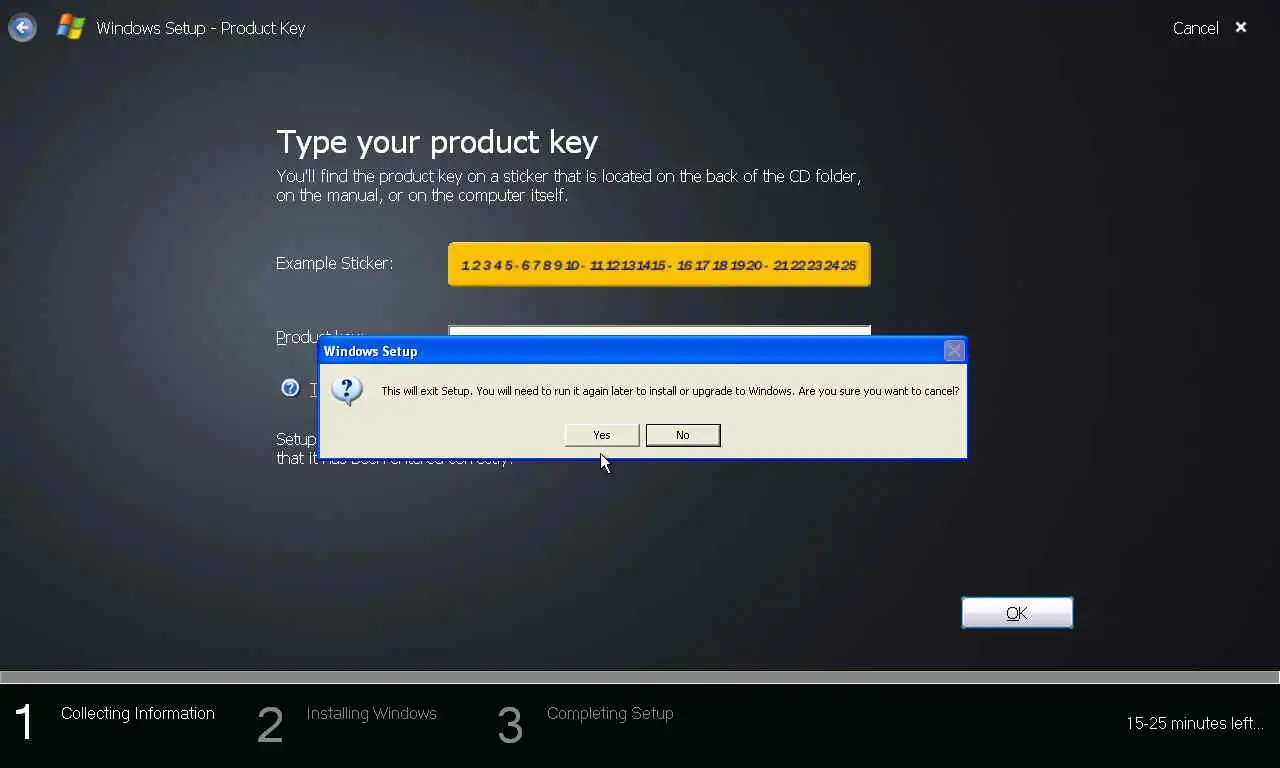This screenshot has height=768, width=1280.
Task: Click the Product key input field
Action: 659,331
